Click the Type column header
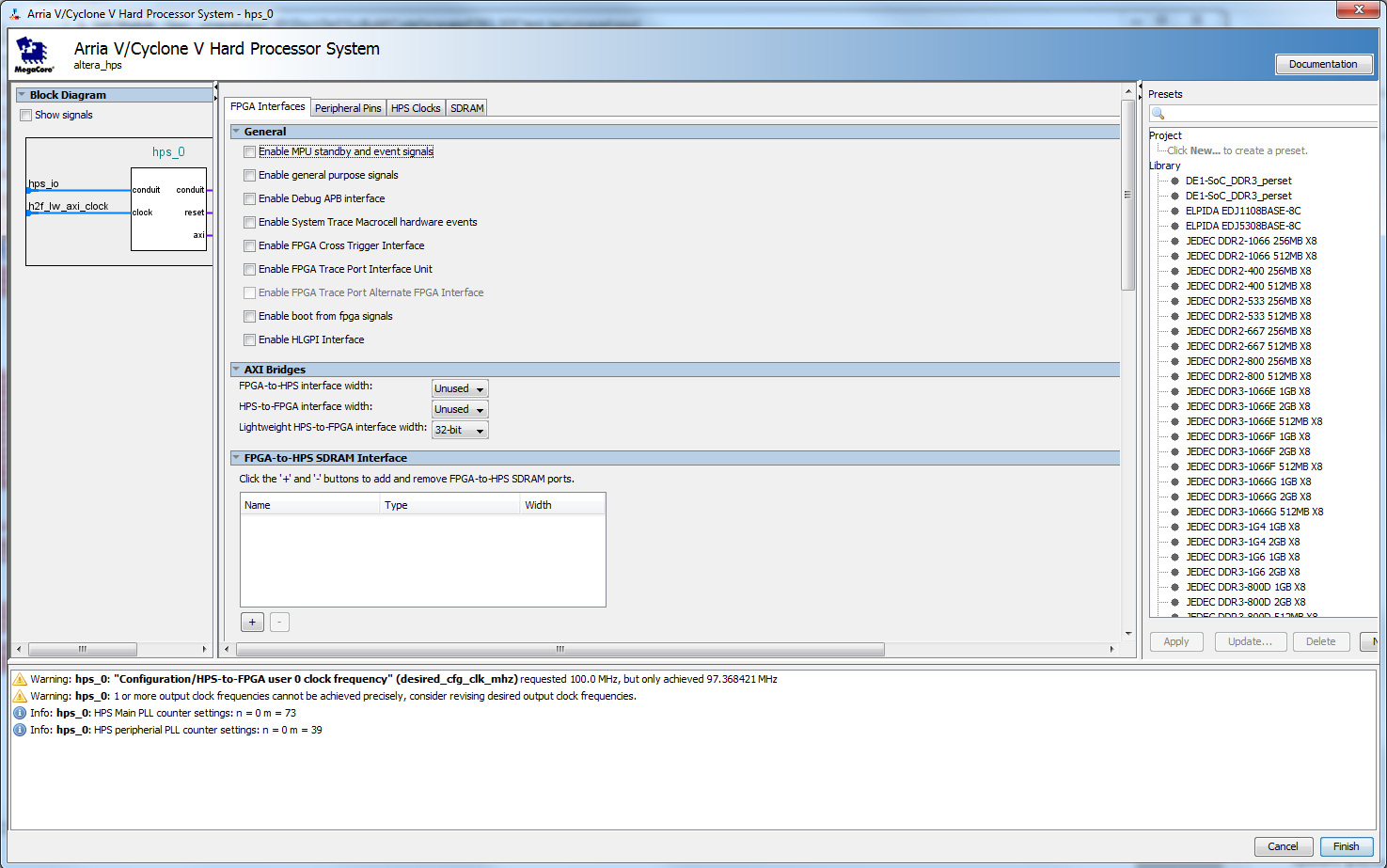This screenshot has height=868, width=1387. (450, 505)
